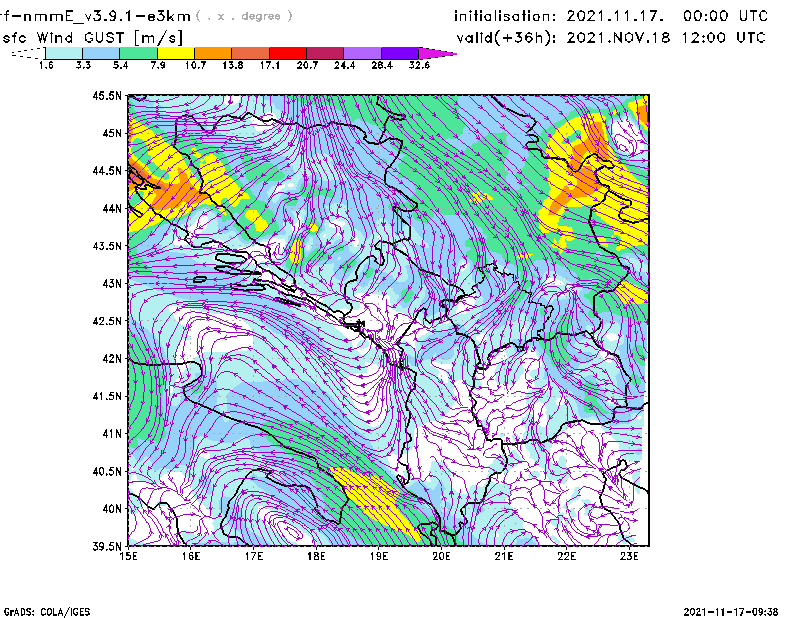Screen dimensions: 800x618
Task: Click the '00:00 UTC' initialisation time
Action: point(726,16)
